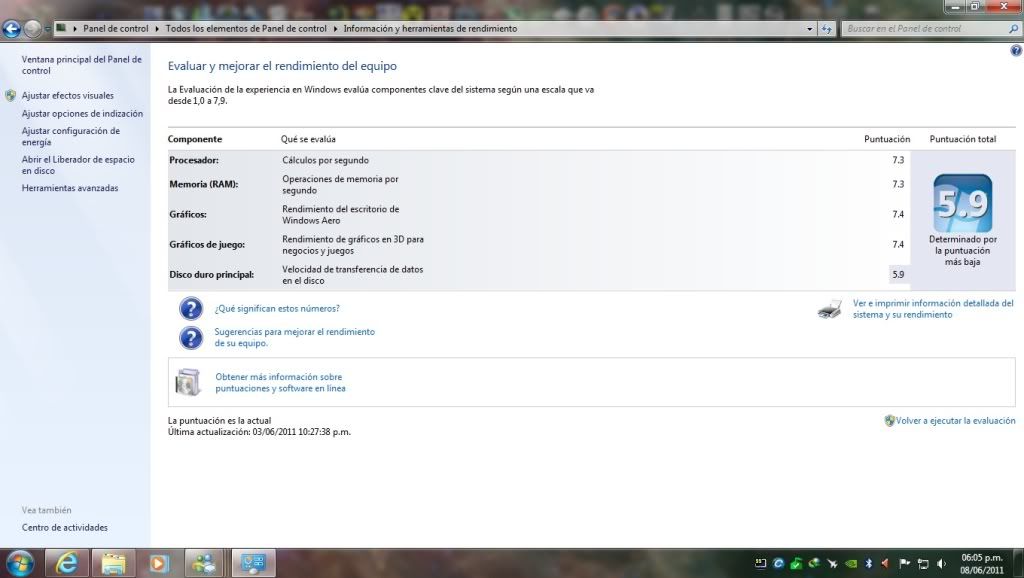
Task: Launch Internet Explorer from the taskbar
Action: 66,563
